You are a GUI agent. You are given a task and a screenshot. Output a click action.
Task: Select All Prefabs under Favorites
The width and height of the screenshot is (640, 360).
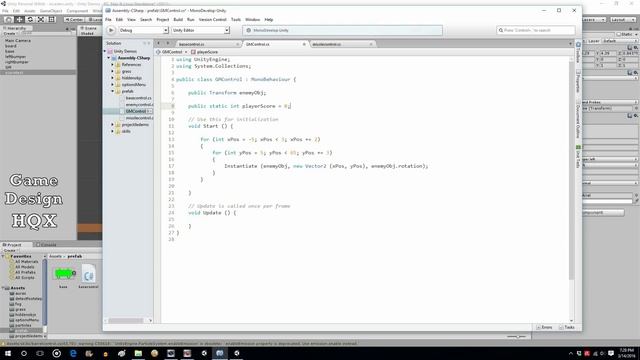tap(25, 272)
